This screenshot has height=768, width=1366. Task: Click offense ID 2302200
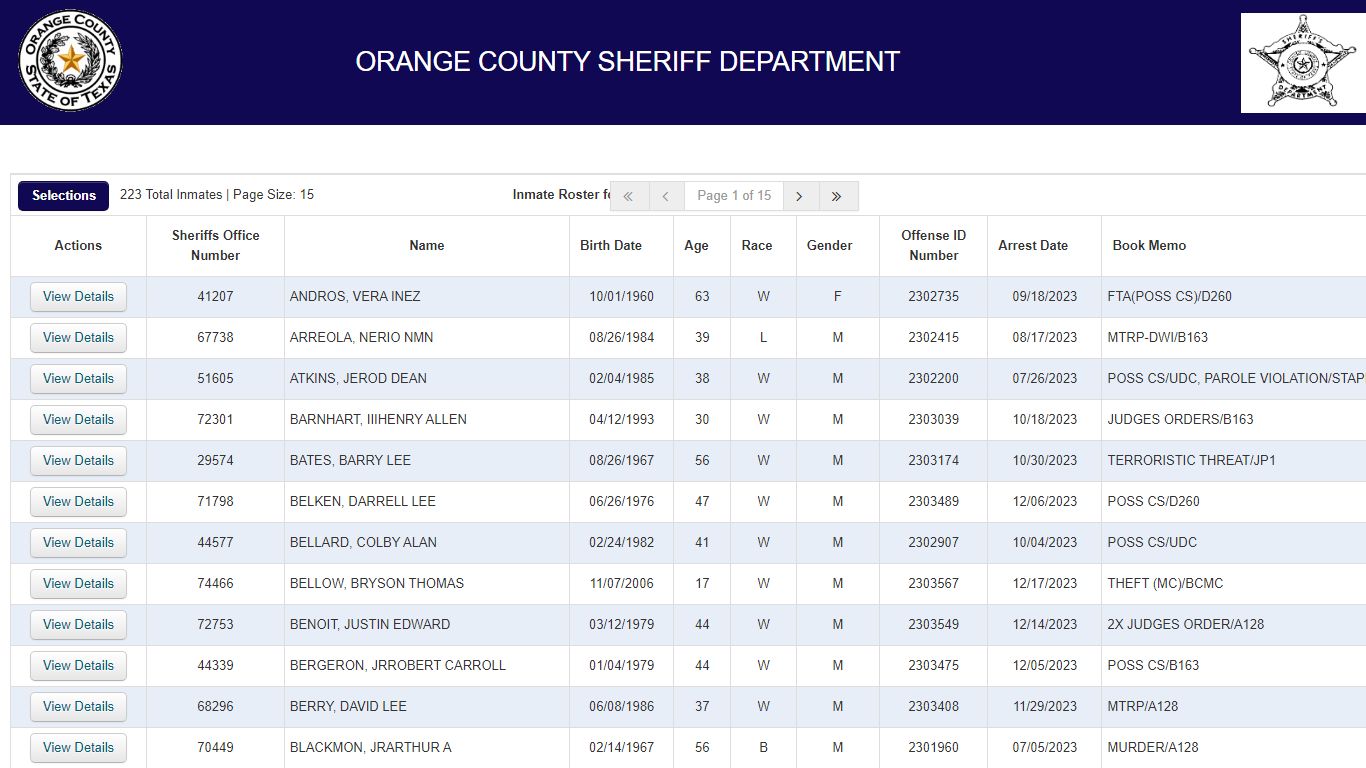[933, 379]
